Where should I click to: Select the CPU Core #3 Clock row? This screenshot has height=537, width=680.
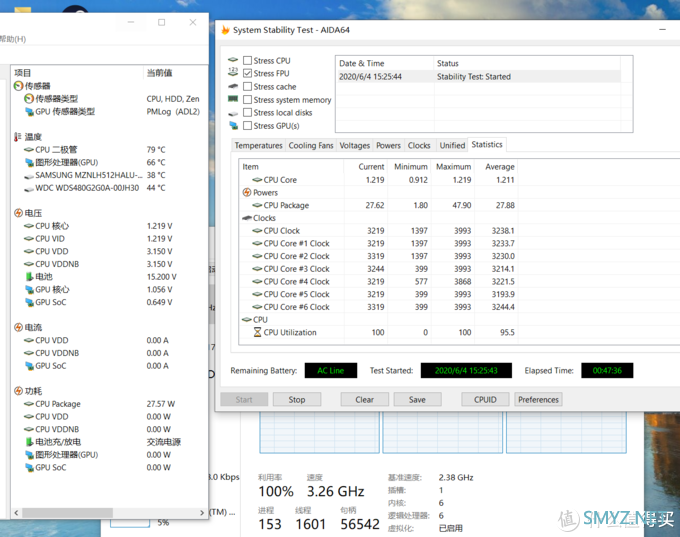pos(378,269)
